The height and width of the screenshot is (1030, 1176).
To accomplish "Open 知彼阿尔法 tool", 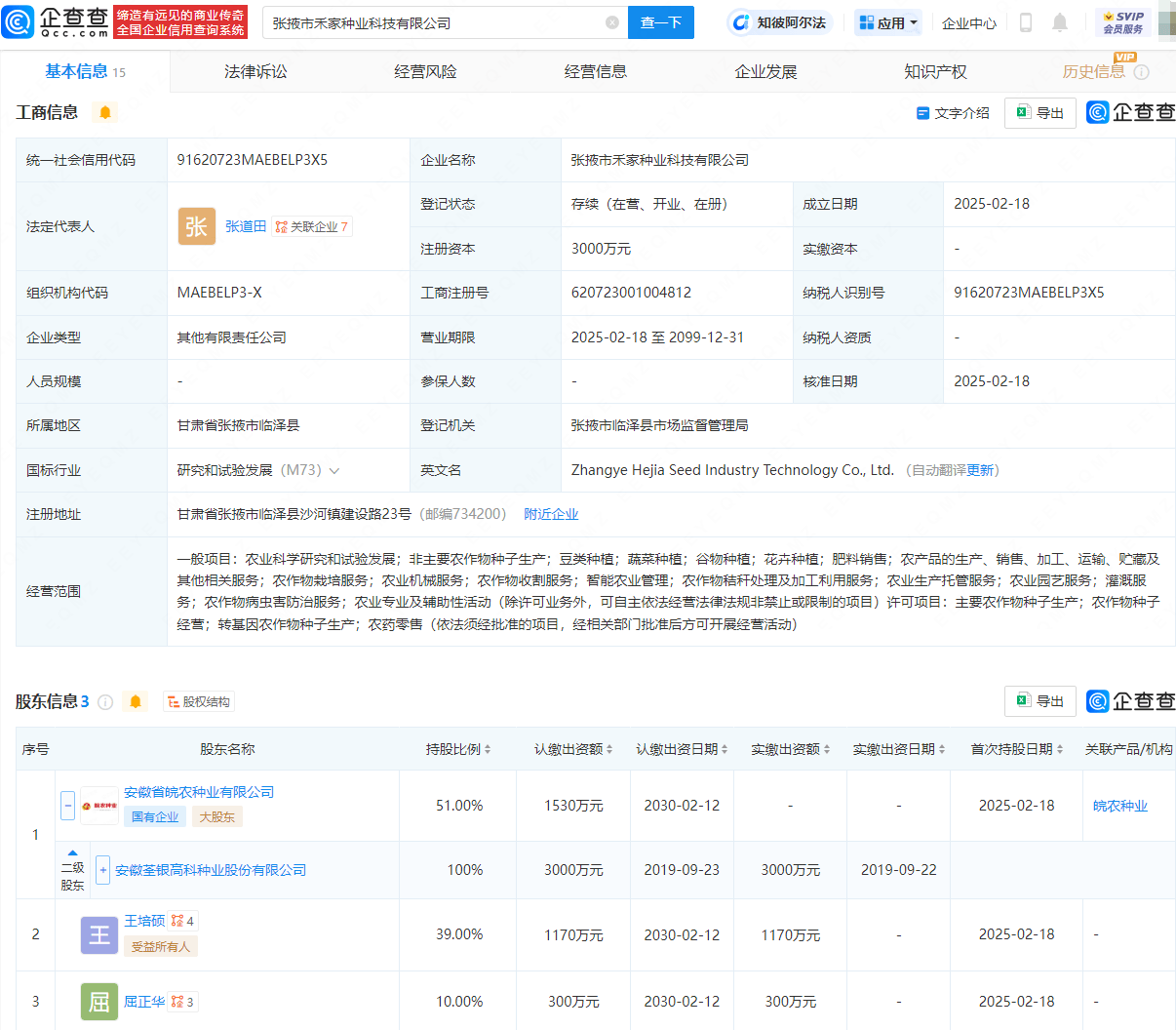I will tap(780, 22).
